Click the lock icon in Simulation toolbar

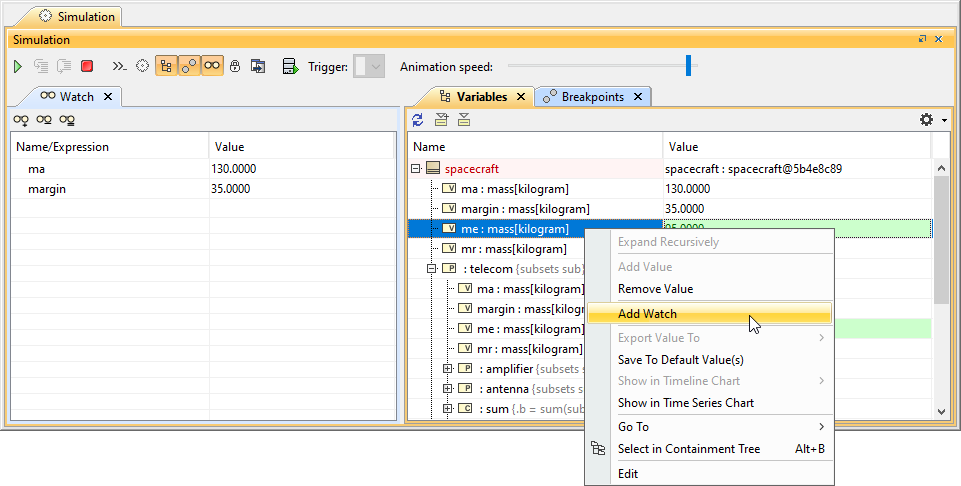235,66
